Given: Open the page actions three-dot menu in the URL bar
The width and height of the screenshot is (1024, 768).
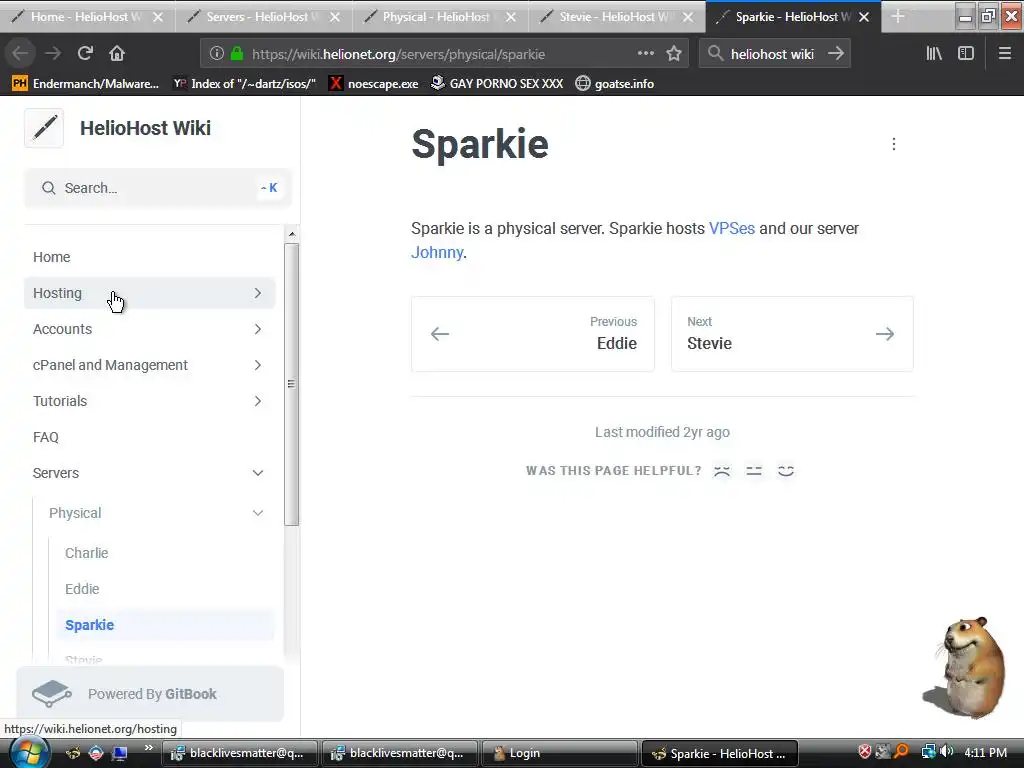Looking at the screenshot, I should click(x=646, y=54).
